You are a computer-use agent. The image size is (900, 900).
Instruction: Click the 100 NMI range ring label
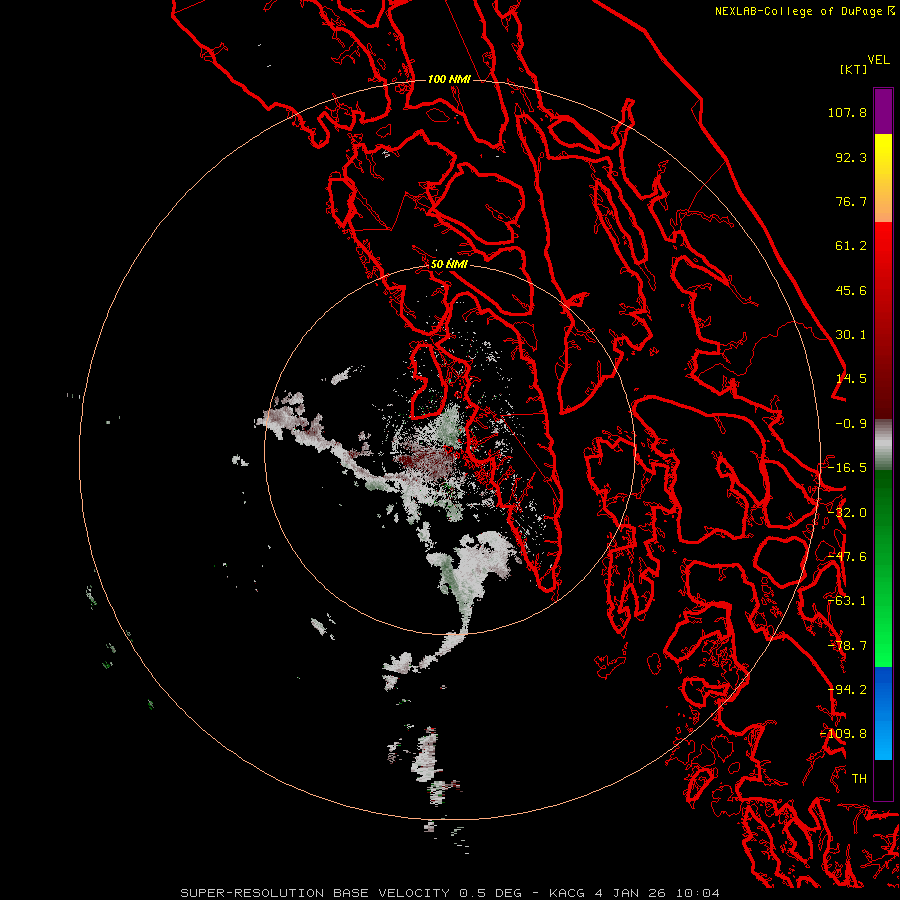pos(449,79)
